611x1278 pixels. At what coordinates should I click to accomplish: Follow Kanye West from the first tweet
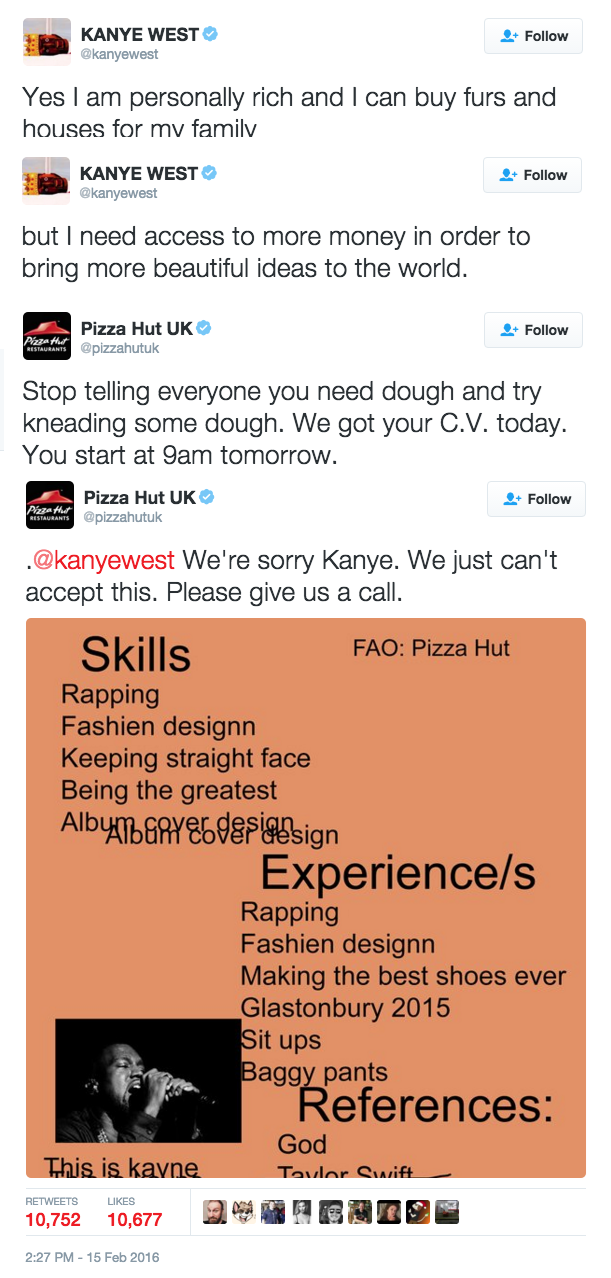pyautogui.click(x=533, y=36)
